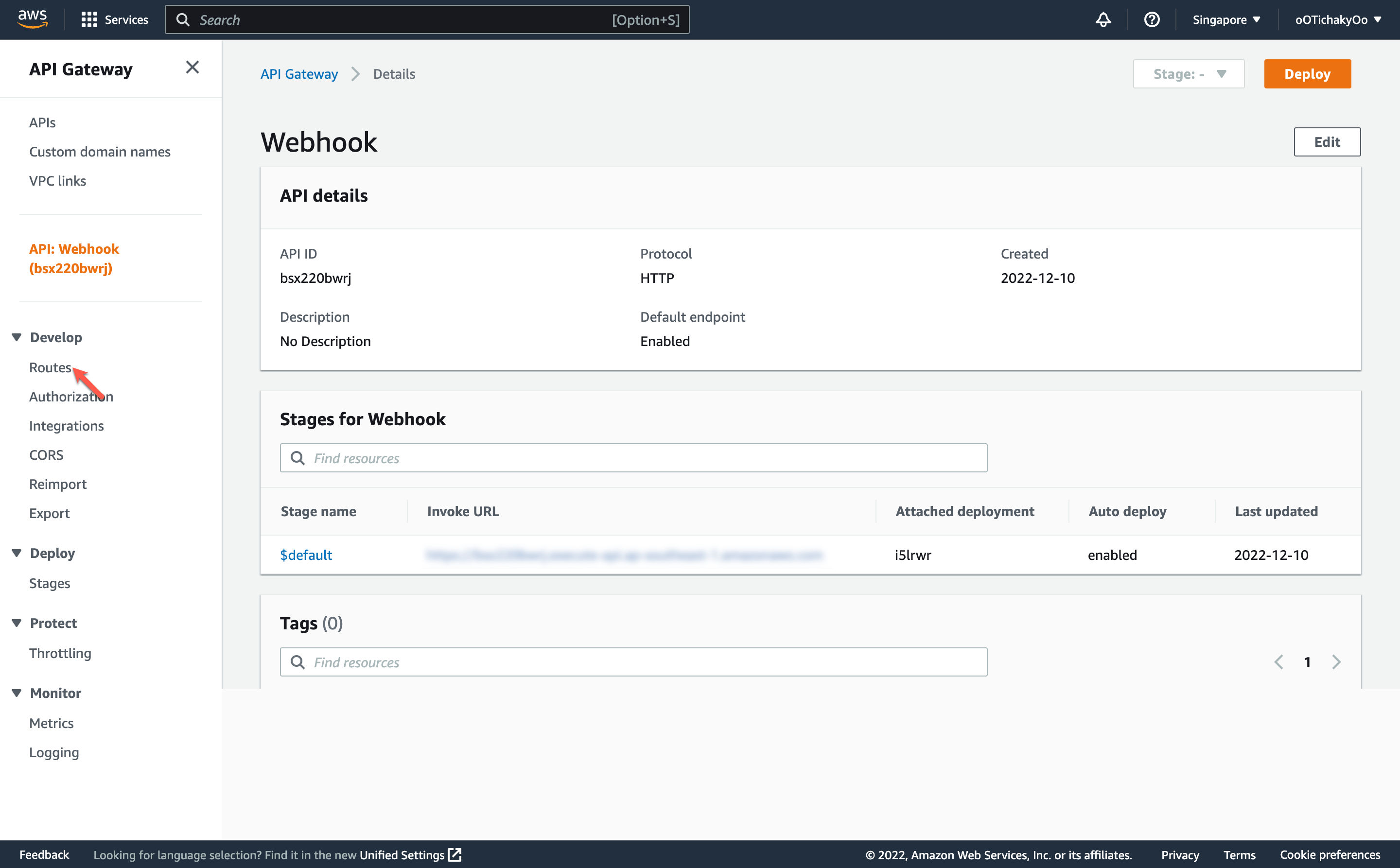This screenshot has width=1400, height=868.
Task: Click the search icon in Stages for Webhook
Action: point(298,457)
